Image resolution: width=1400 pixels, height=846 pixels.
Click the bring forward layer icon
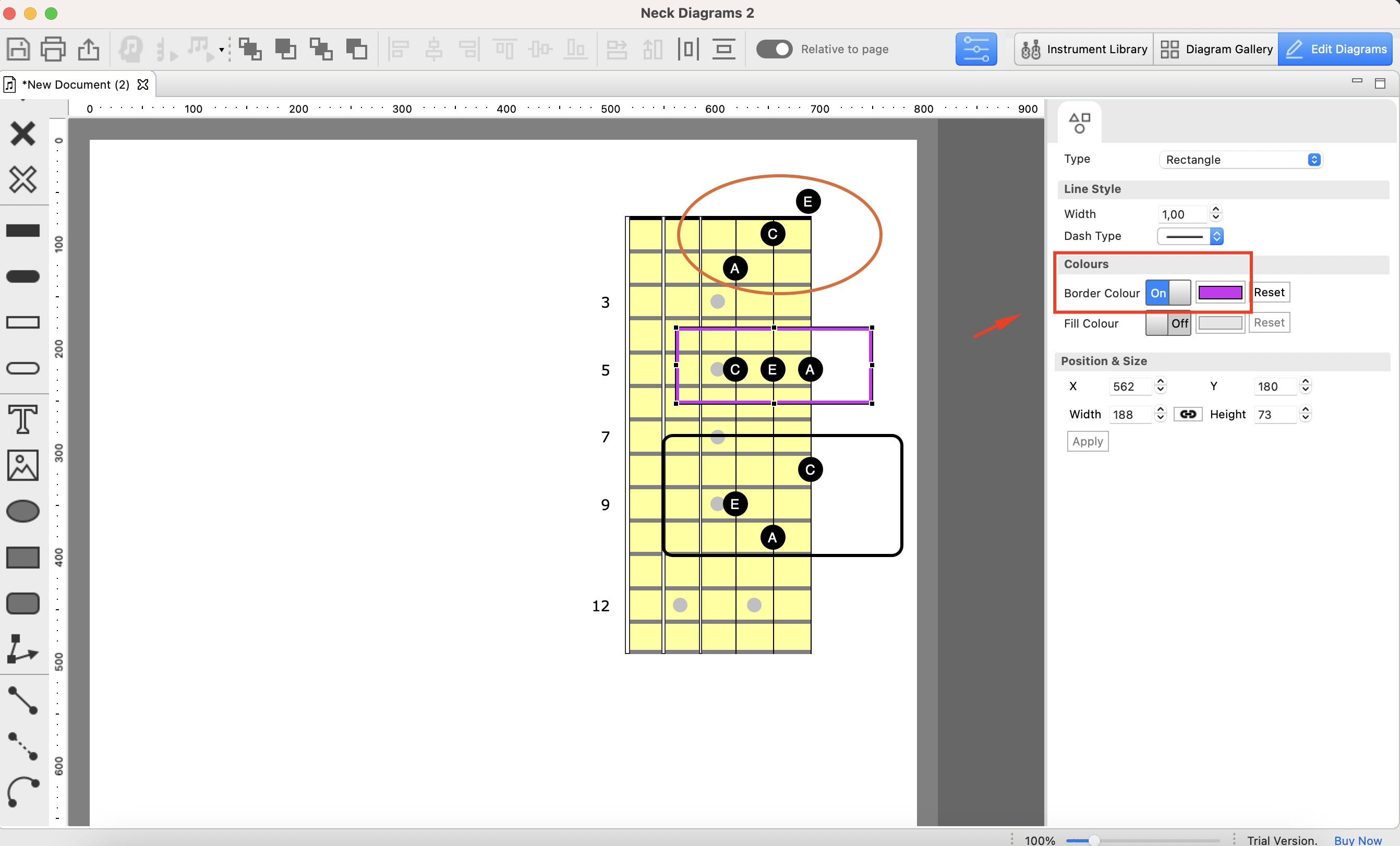(x=285, y=50)
